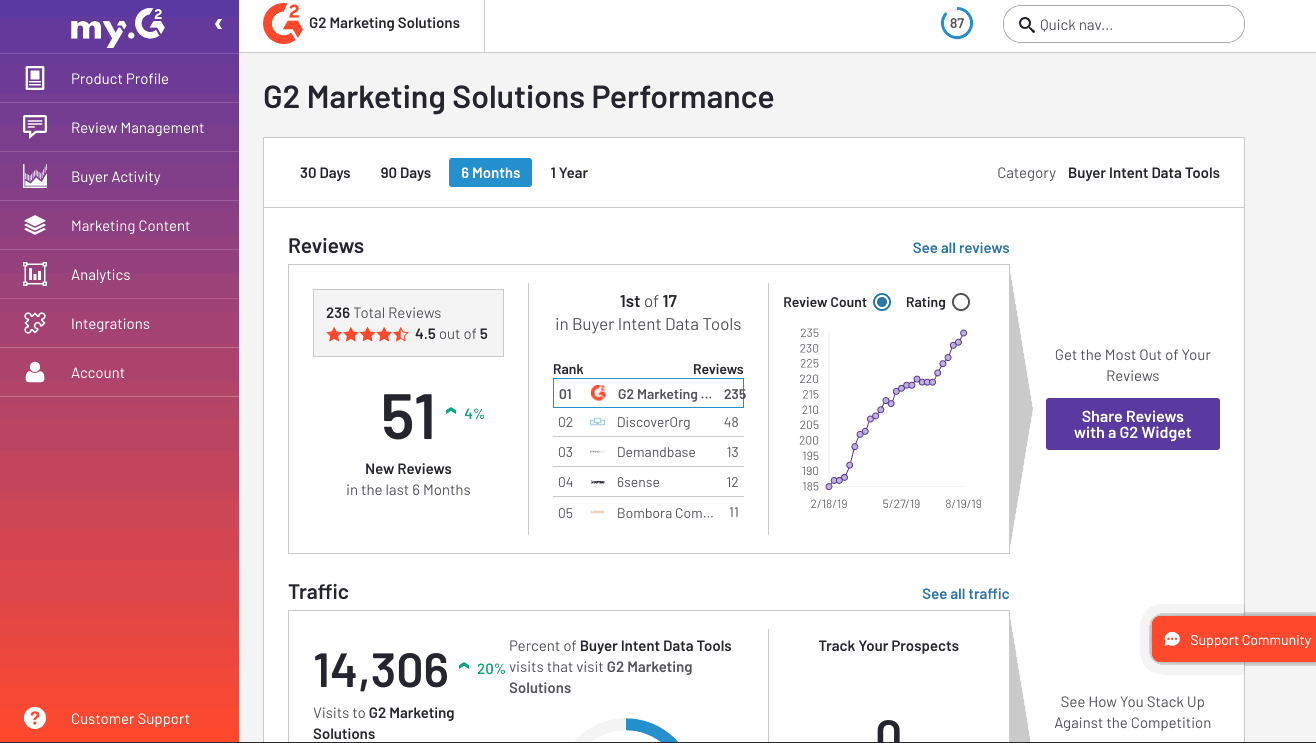Open Customer Support link in sidebar
The height and width of the screenshot is (743, 1316).
130,719
